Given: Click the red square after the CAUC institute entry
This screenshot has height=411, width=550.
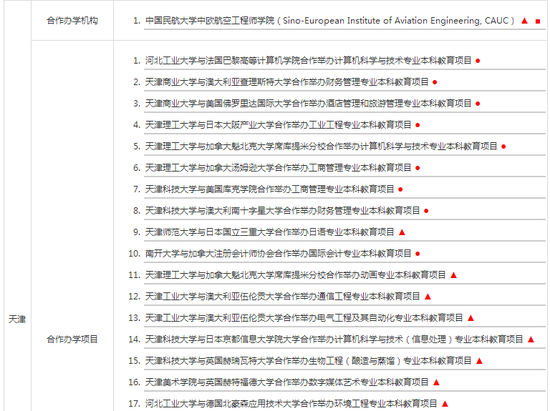Looking at the screenshot, I should (x=538, y=21).
